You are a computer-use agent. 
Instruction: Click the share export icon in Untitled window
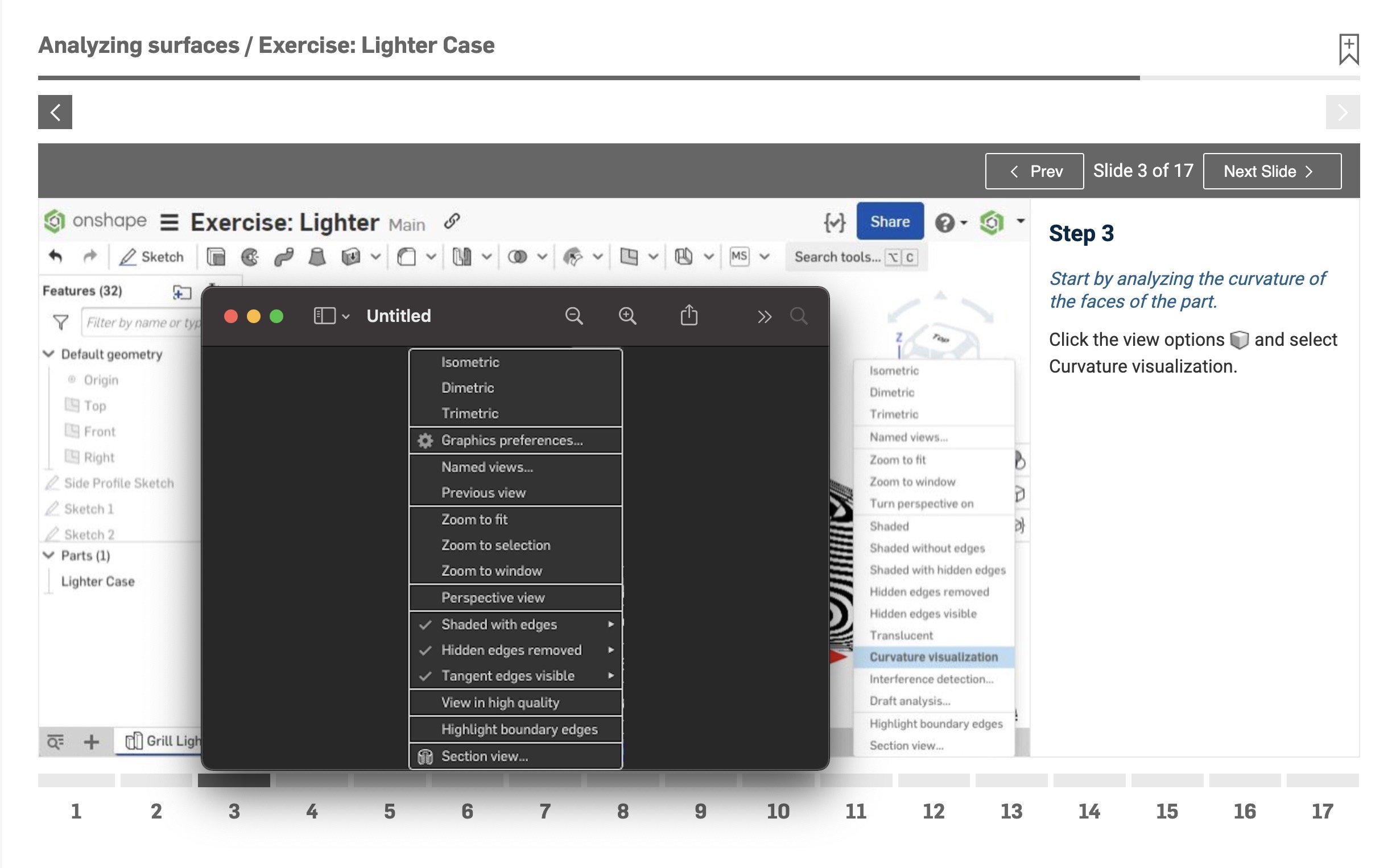689,316
